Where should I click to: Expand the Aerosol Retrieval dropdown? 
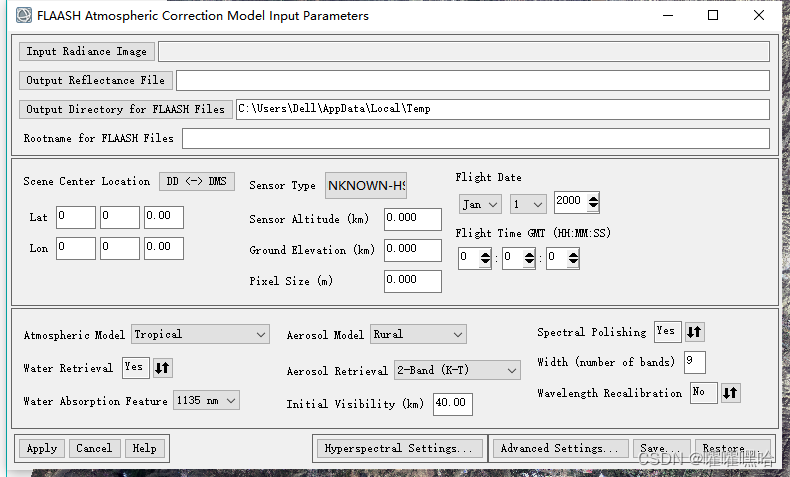coord(457,370)
